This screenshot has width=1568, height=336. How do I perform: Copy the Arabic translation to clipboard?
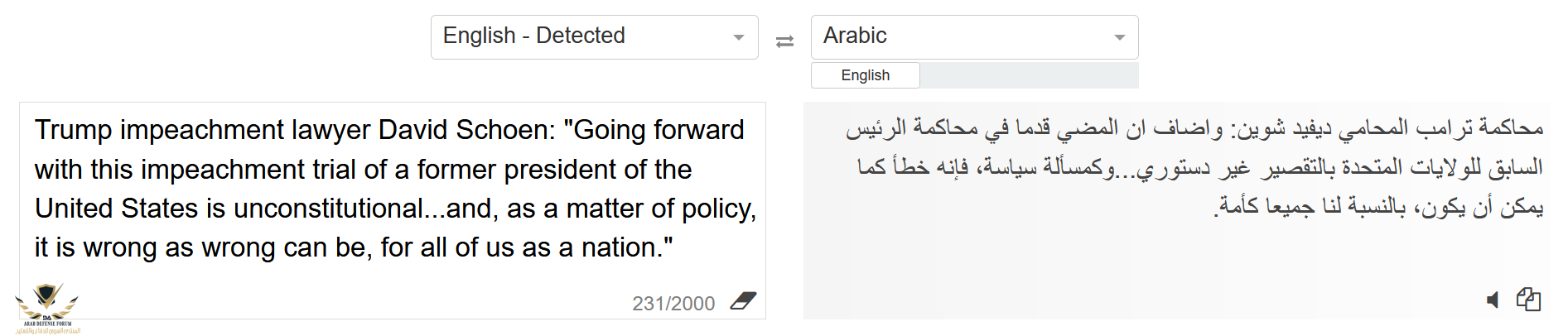[x=1528, y=299]
